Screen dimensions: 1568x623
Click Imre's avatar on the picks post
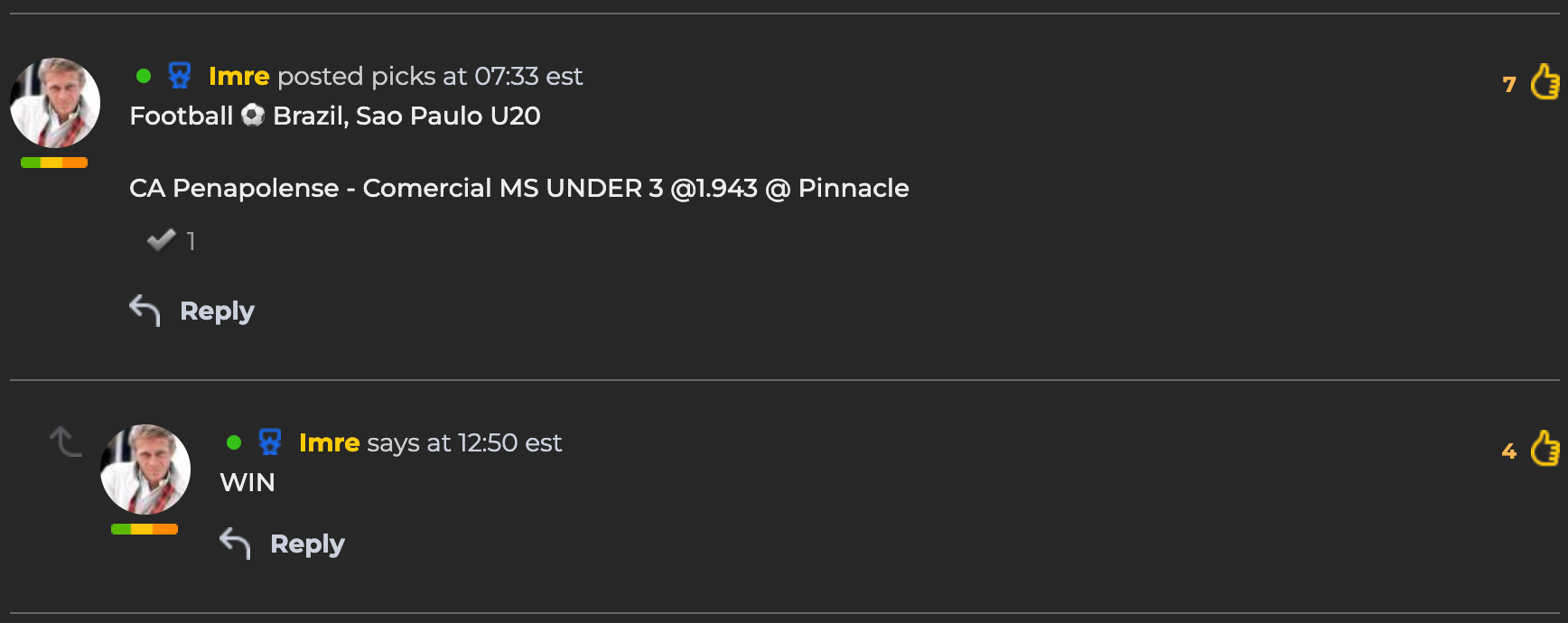coord(55,103)
